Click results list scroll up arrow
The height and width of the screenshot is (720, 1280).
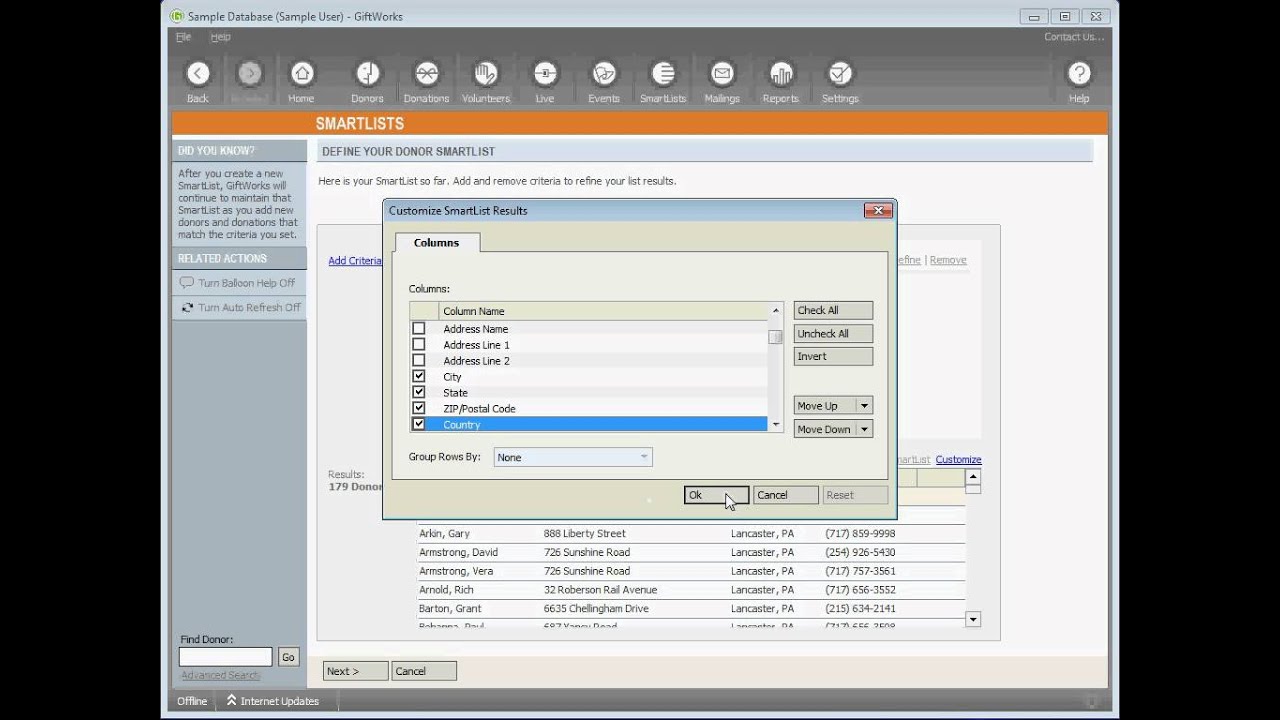click(x=973, y=477)
